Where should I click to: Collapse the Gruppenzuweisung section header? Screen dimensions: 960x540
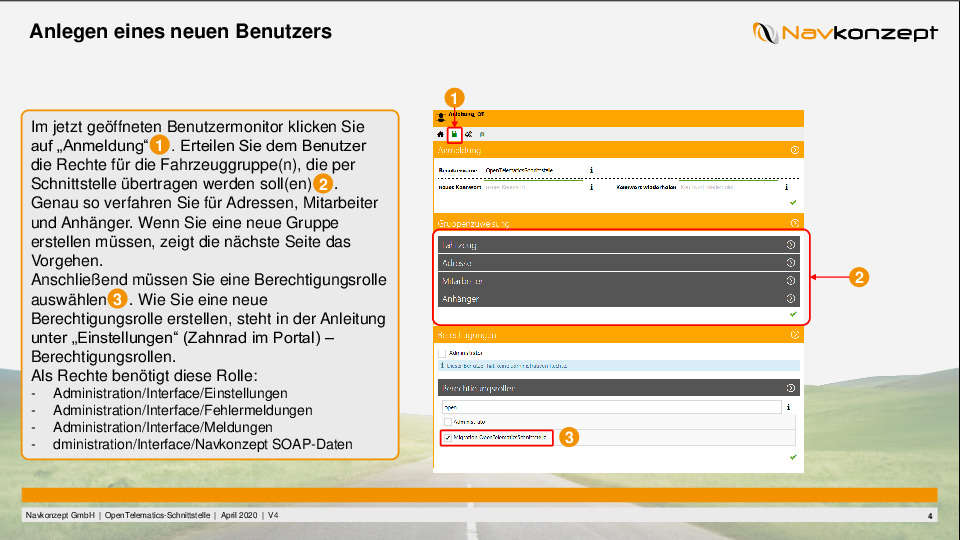point(794,223)
